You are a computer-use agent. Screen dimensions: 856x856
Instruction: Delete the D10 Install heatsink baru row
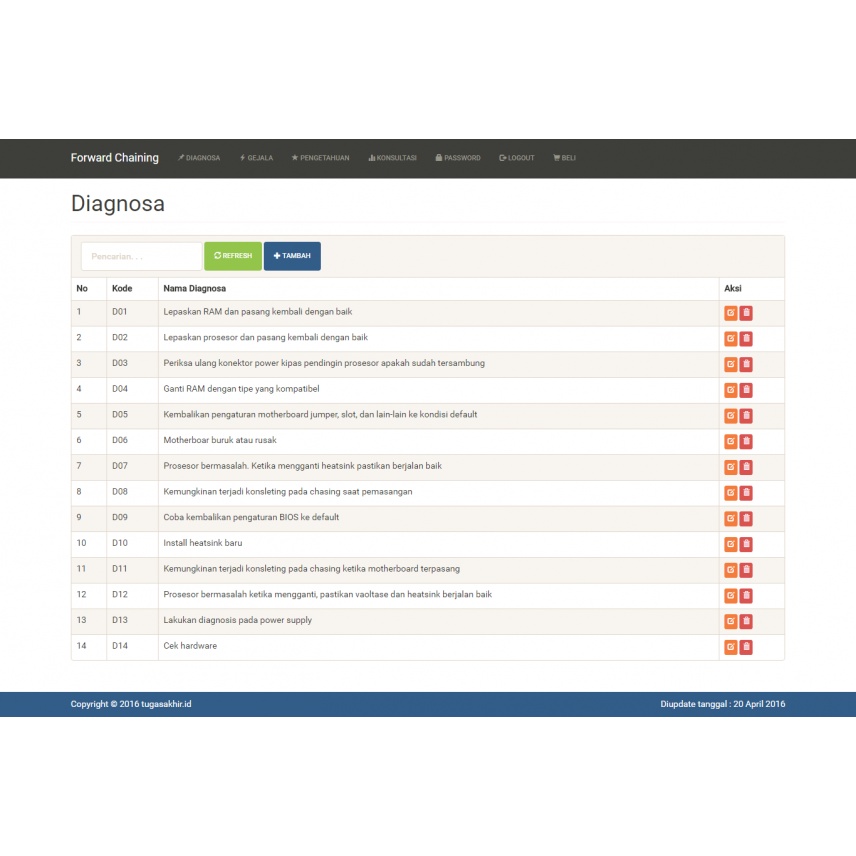(x=746, y=544)
